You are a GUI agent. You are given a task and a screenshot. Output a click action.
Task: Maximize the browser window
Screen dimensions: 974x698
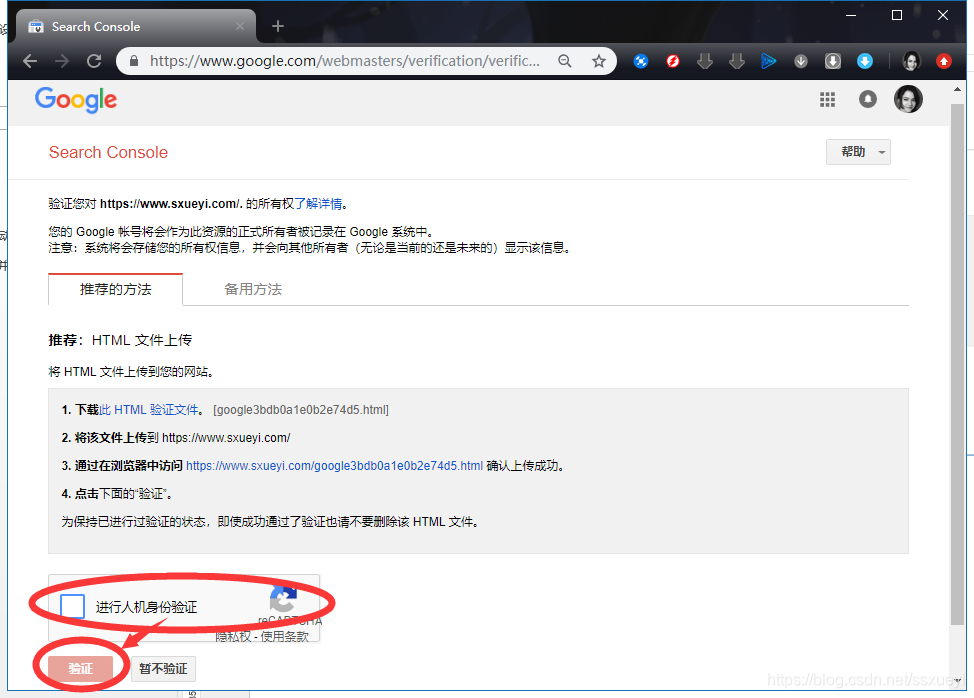897,15
